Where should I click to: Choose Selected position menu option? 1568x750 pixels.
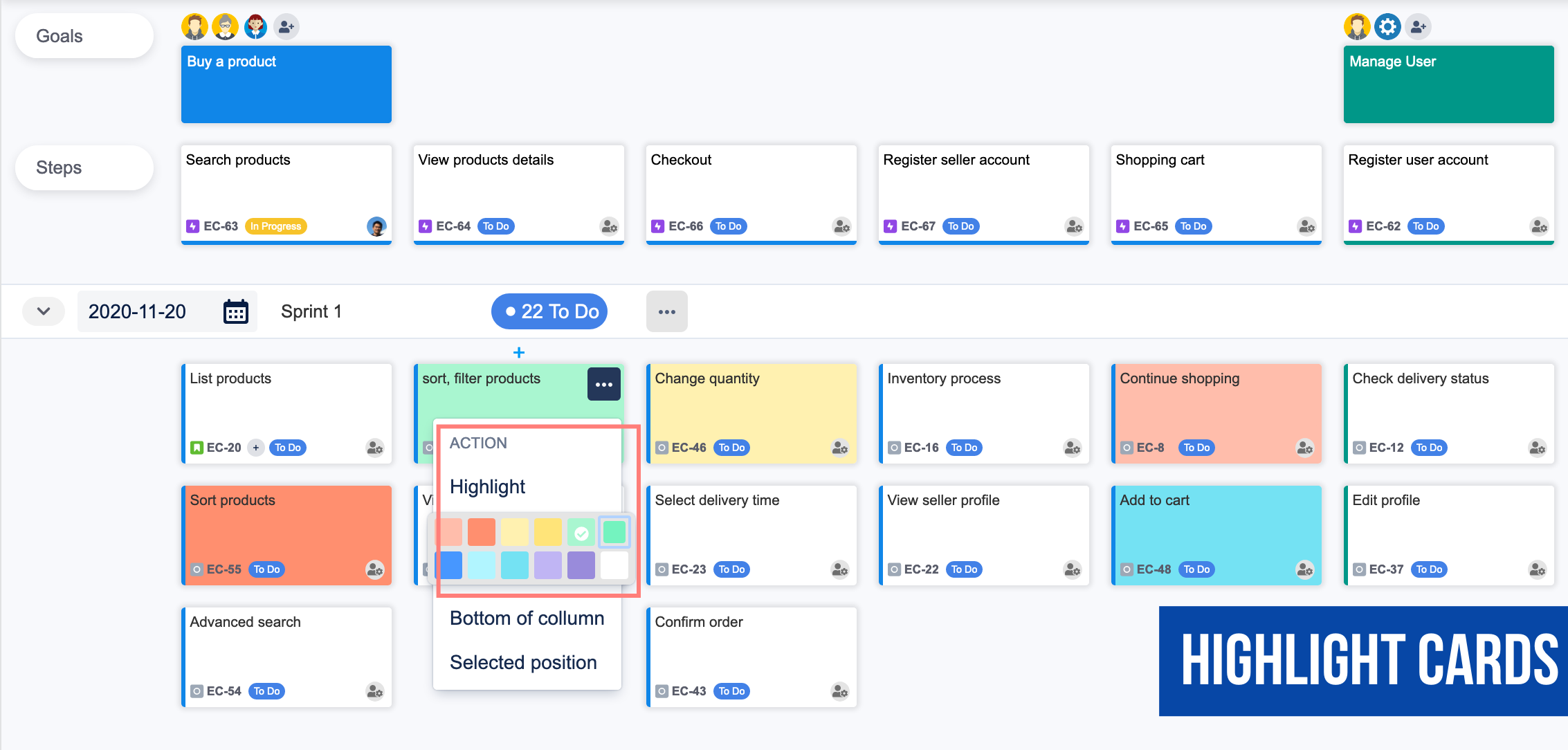coord(523,663)
